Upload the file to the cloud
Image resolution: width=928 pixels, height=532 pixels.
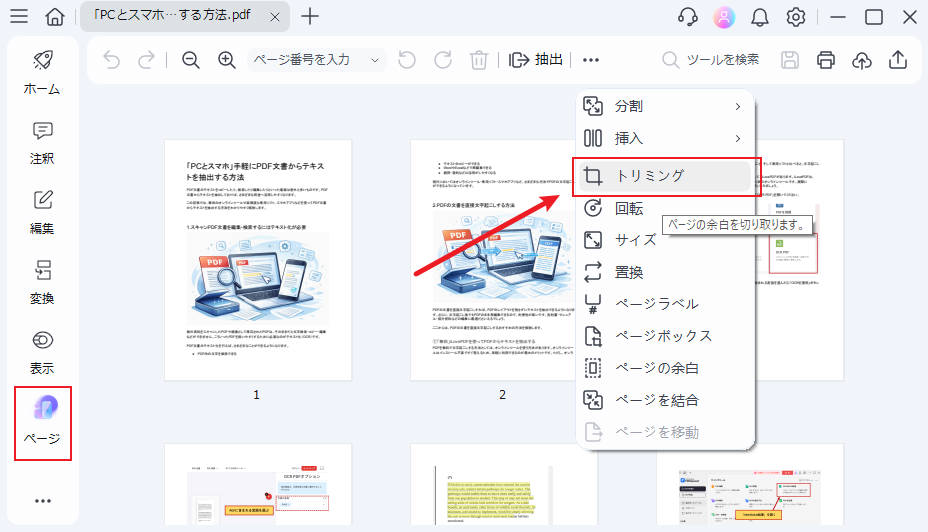coord(862,60)
